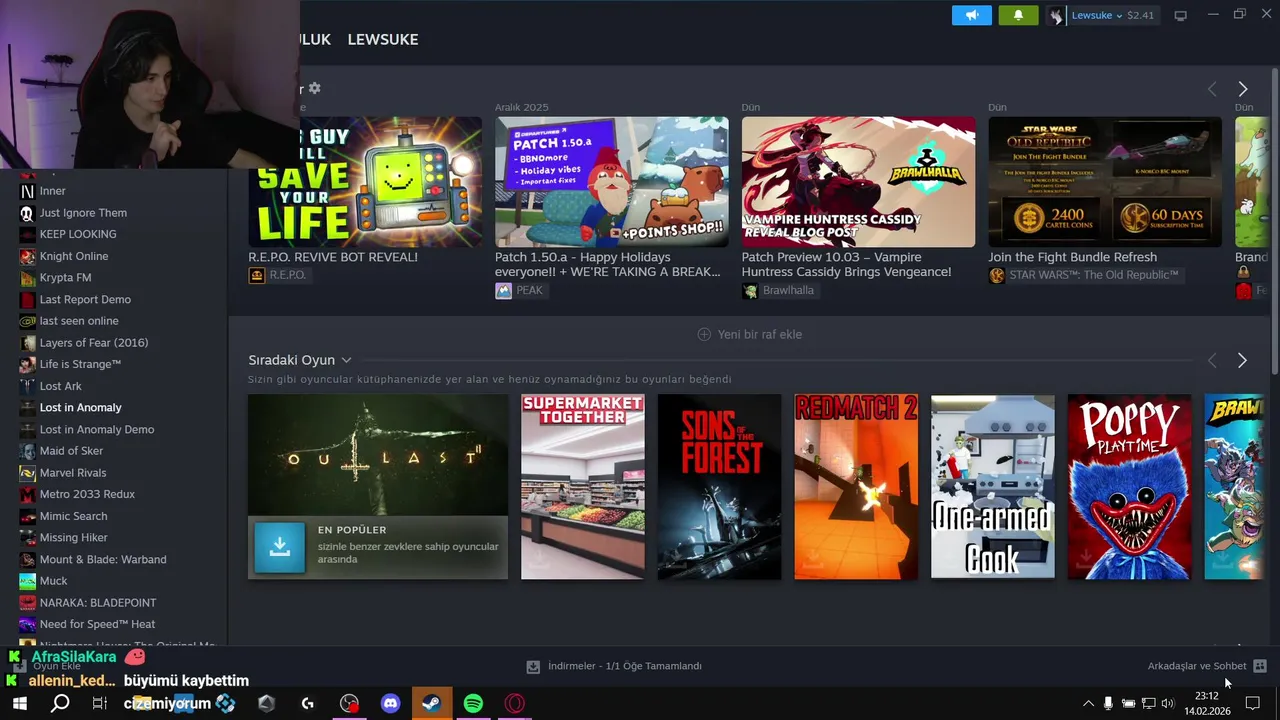Select NARAKA: BLADEPOINT in library
This screenshot has width=1280, height=720.
(x=98, y=603)
